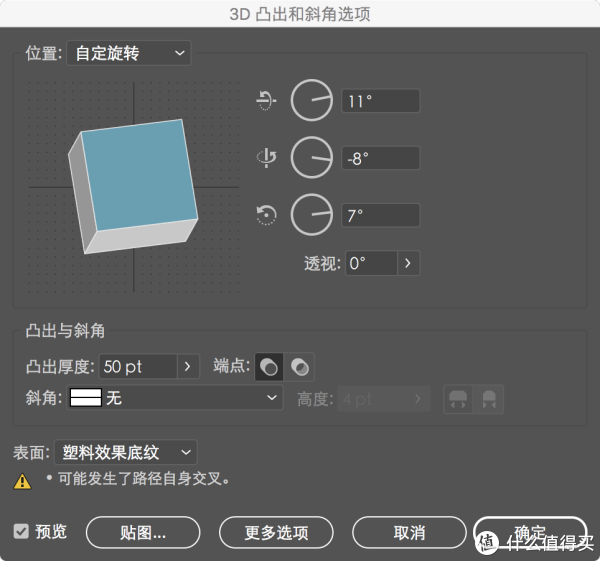Click the 高度 4 pt input field
Screen dimensions: 600x561
[x=373, y=399]
